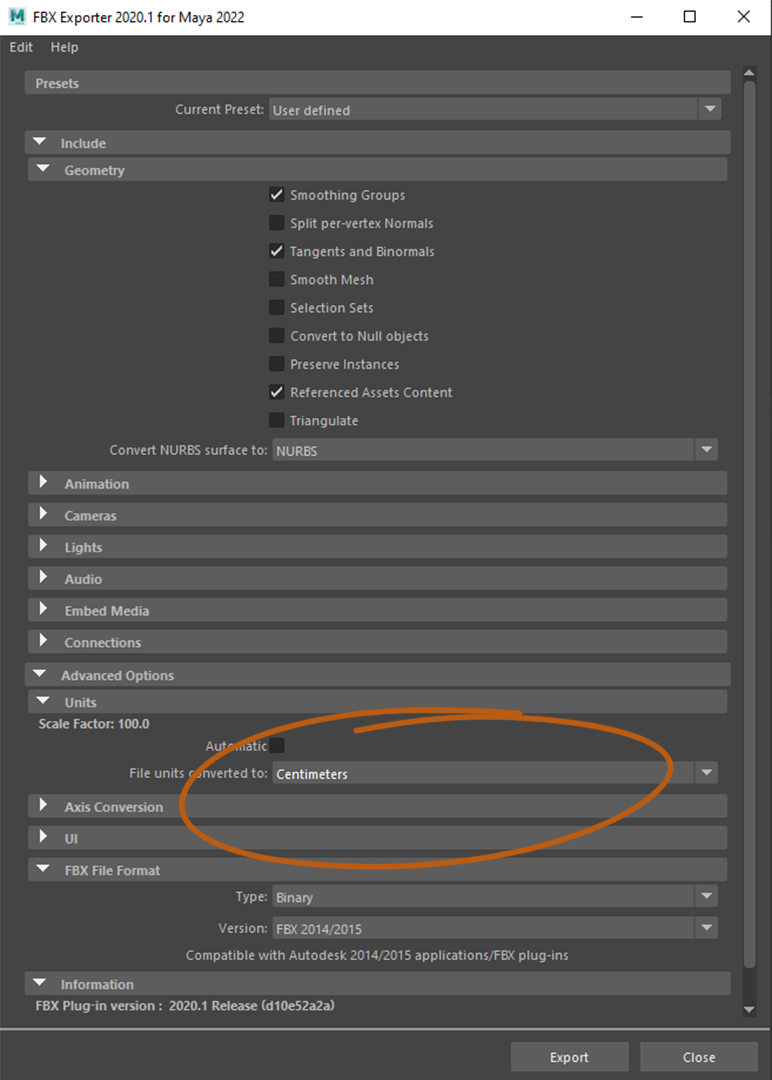This screenshot has height=1080, width=772.
Task: Expand the Embed Media section
Action: (43, 610)
